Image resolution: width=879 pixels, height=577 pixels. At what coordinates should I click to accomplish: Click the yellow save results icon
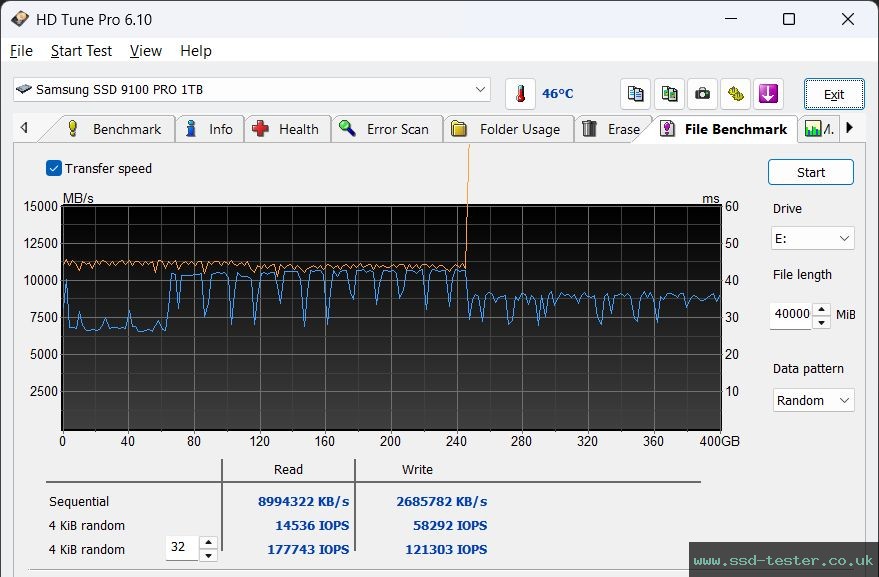pyautogui.click(x=735, y=93)
